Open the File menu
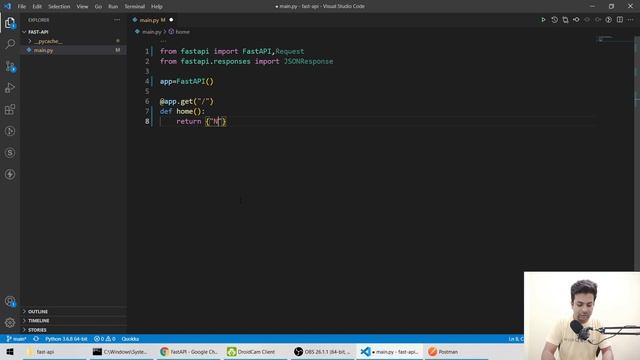 tap(22, 7)
